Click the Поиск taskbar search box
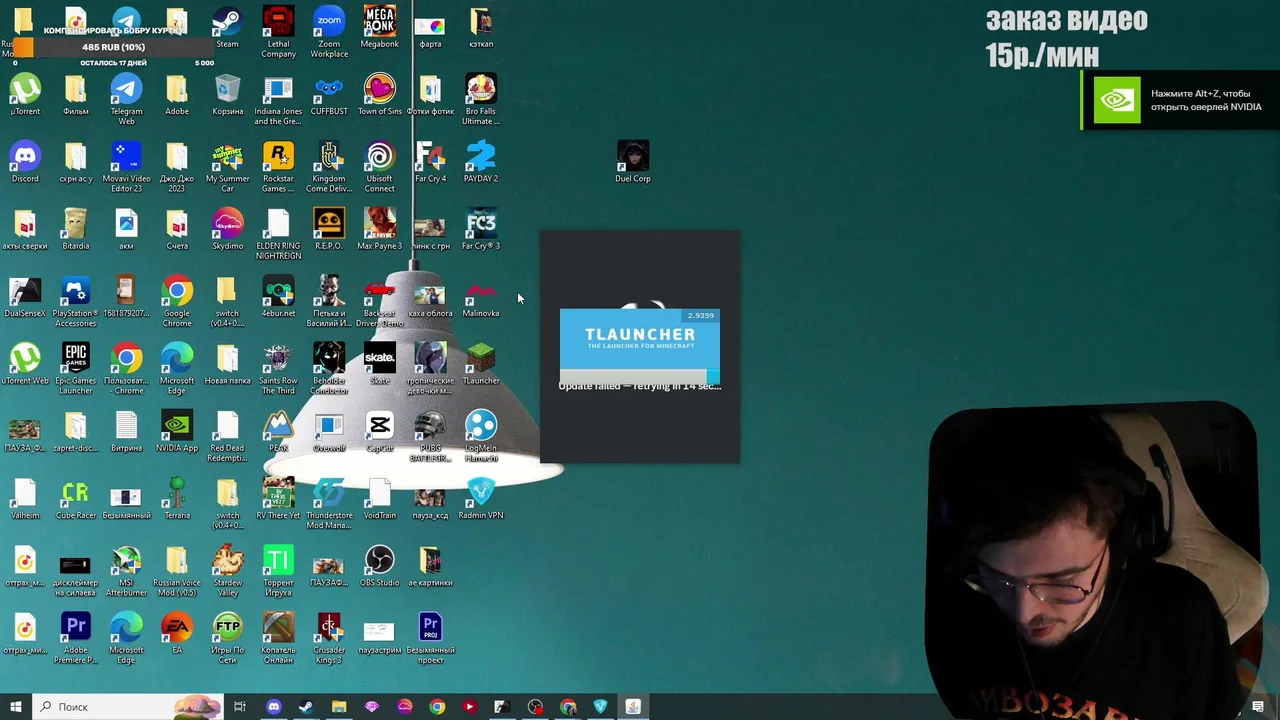 (126, 707)
